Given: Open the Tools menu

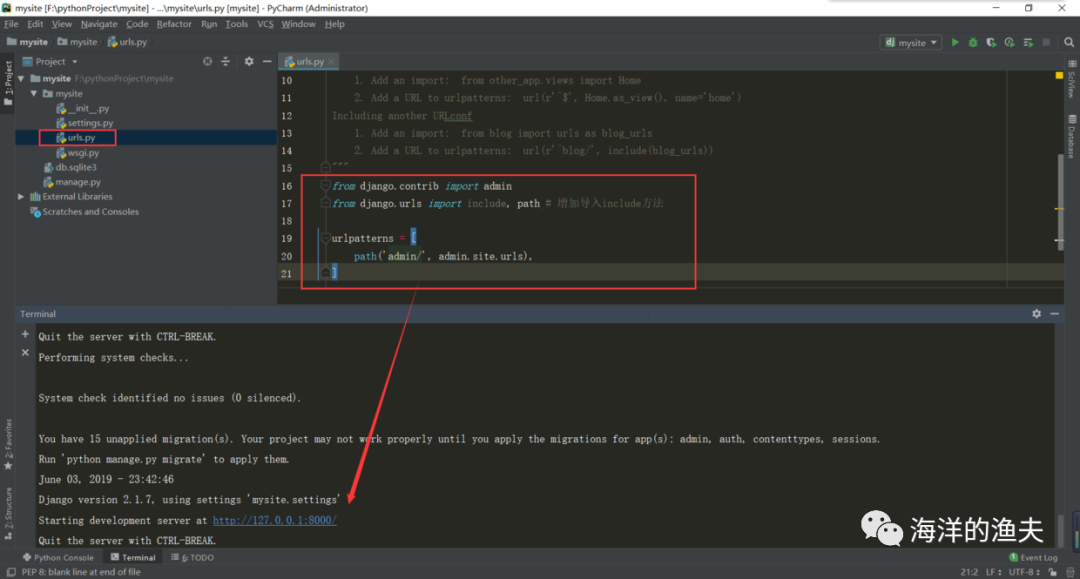Looking at the screenshot, I should [x=236, y=24].
